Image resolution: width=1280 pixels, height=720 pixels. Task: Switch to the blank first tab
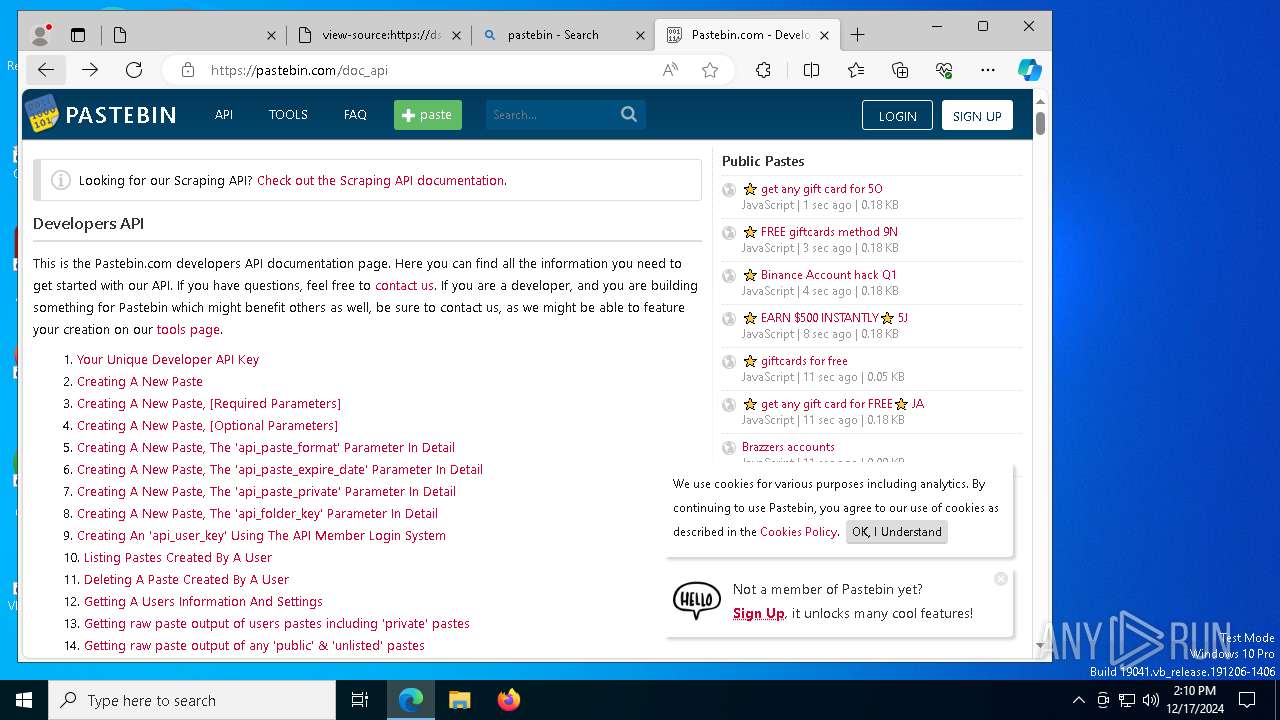click(193, 35)
